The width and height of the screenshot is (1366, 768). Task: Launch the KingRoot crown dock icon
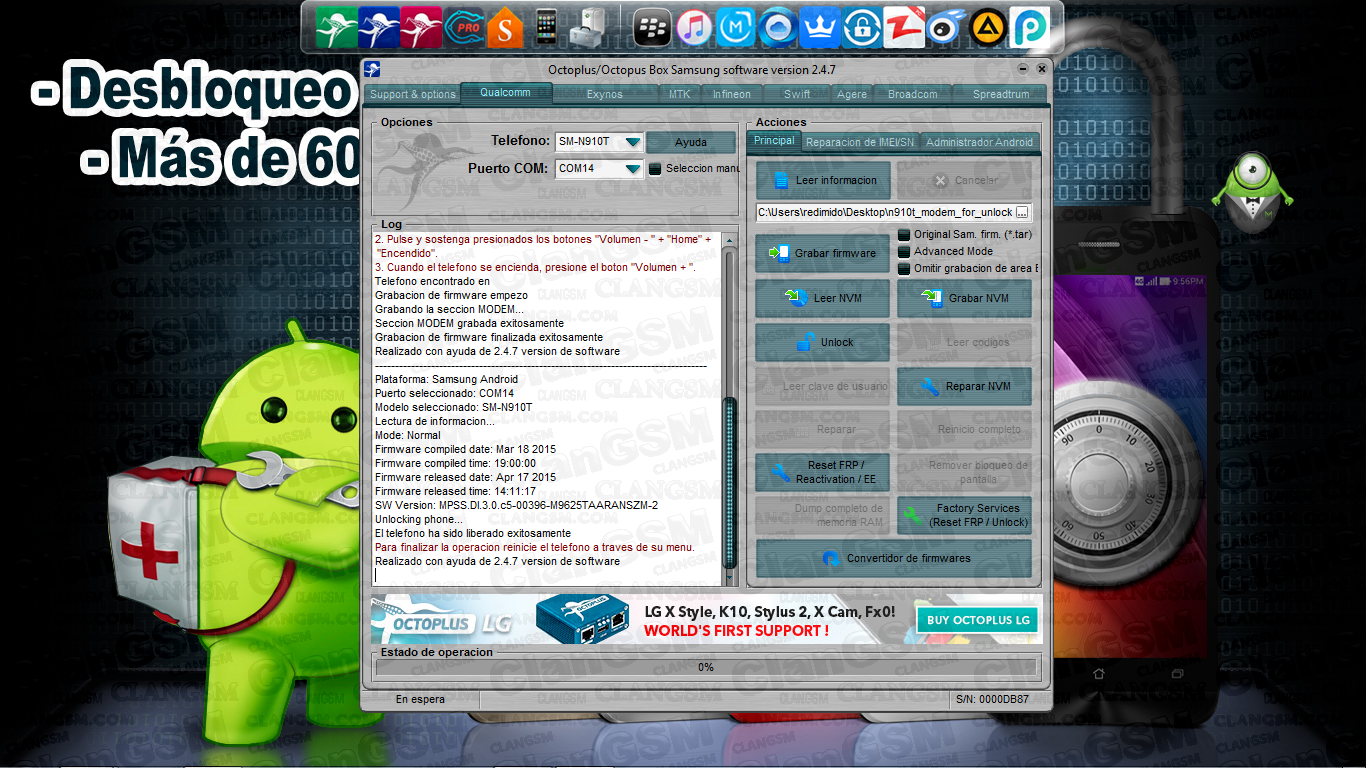(x=819, y=27)
